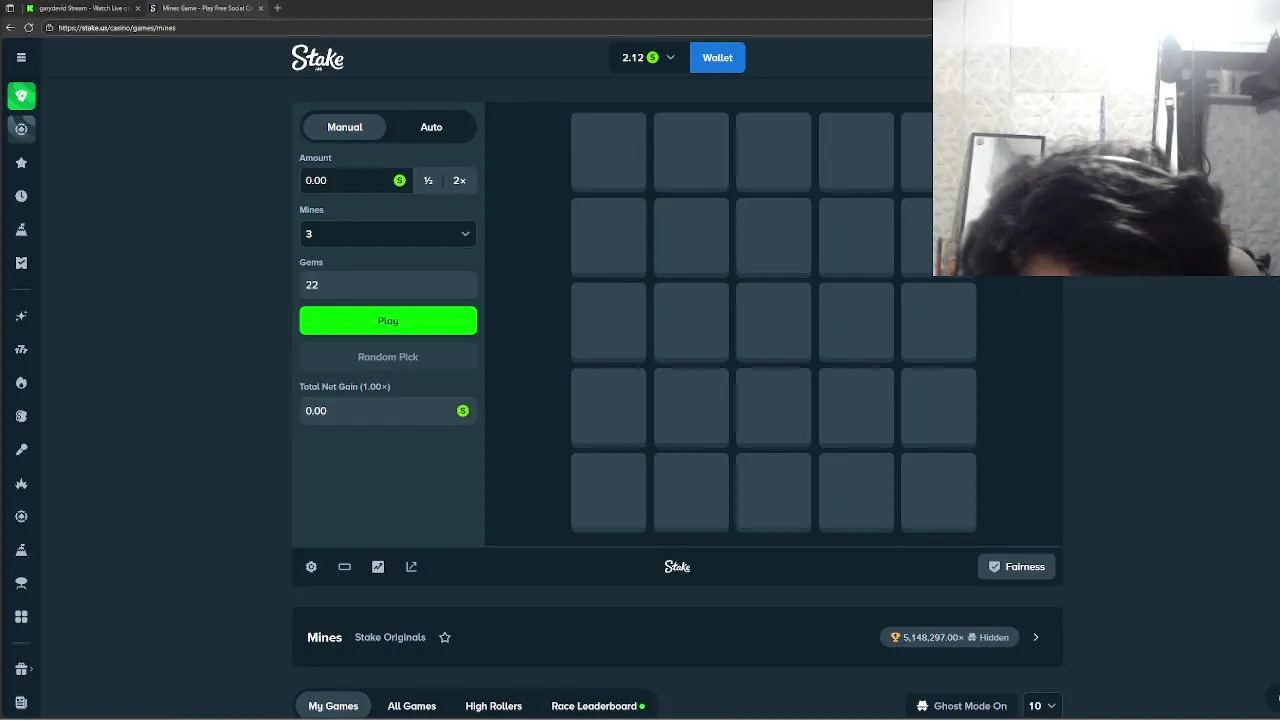Open the hamburger menu in sidebar

click(21, 57)
